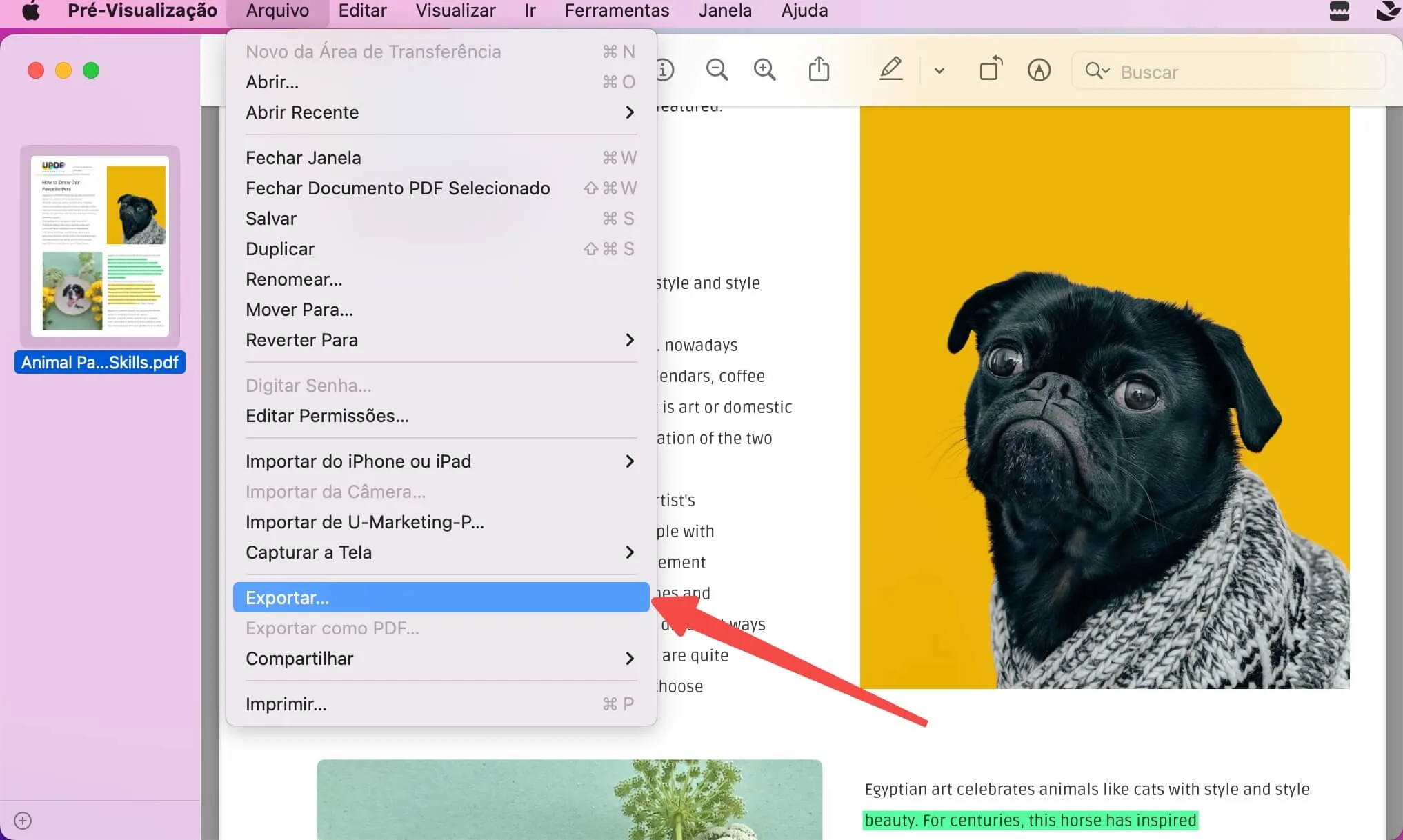Click the screen mirroring menu bar icon
Viewport: 1403px width, 840px height.
[1340, 10]
